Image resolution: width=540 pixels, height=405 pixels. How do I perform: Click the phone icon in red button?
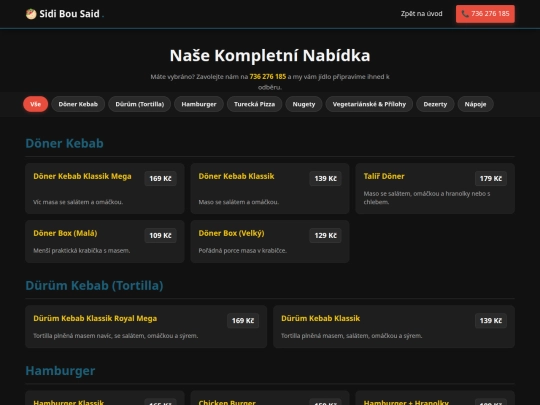click(465, 14)
